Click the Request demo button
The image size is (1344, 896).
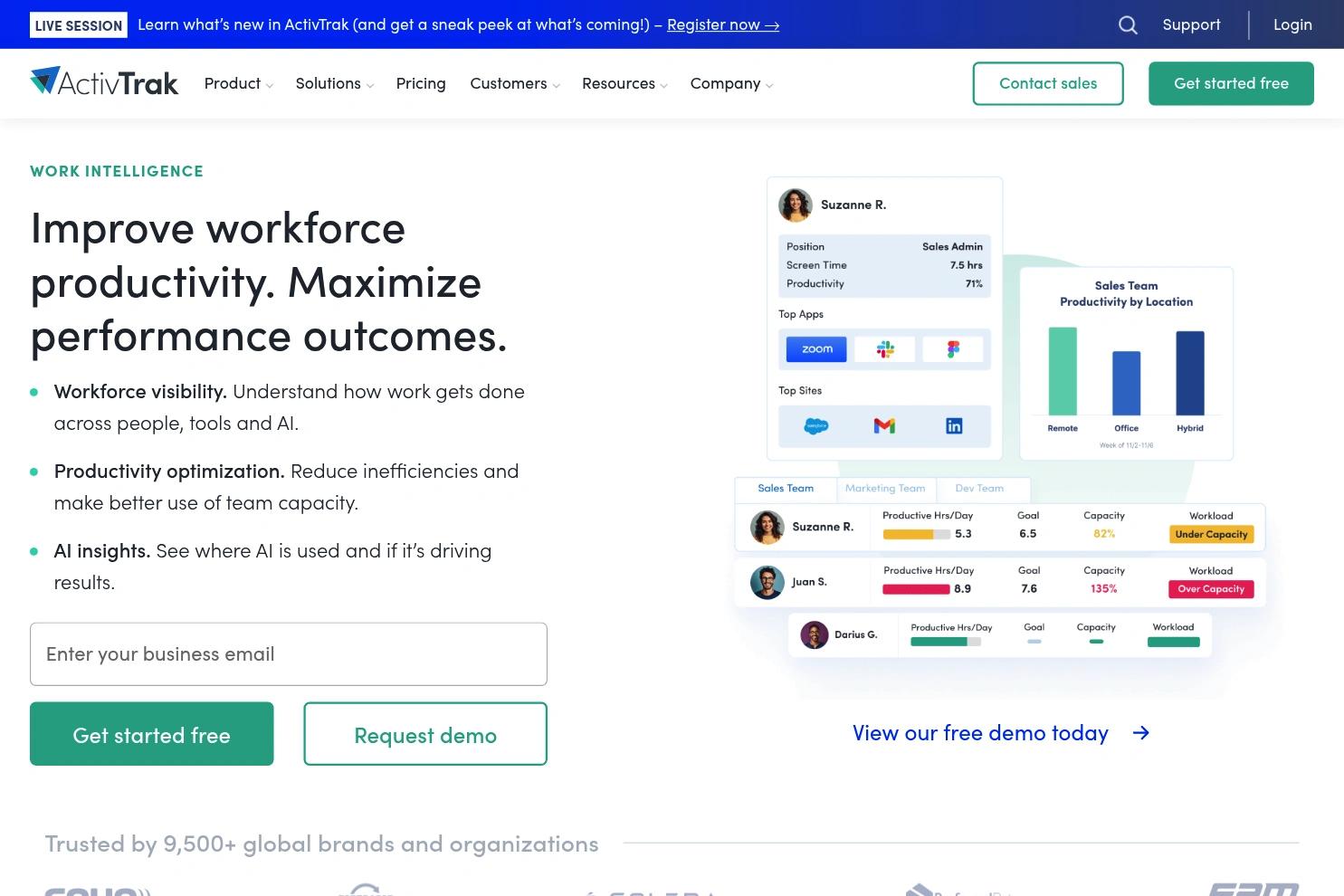(425, 734)
